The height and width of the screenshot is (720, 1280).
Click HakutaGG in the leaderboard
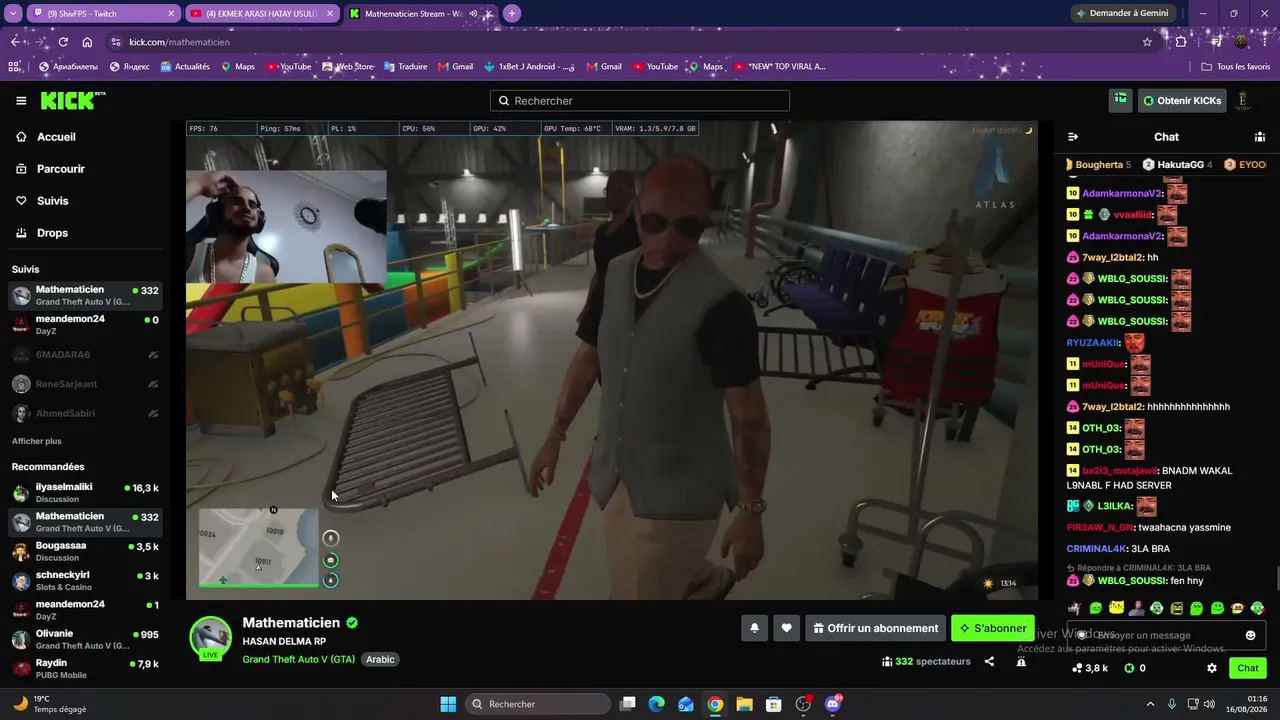1177,165
